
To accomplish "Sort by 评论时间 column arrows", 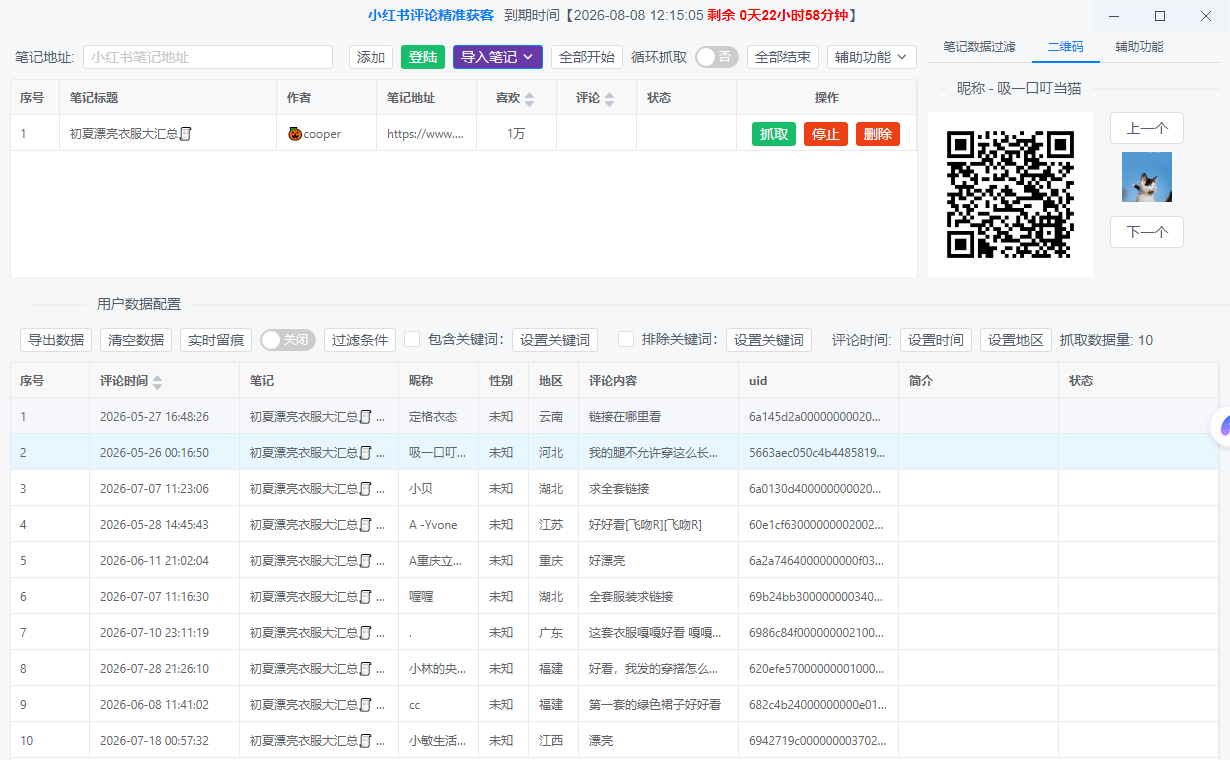I will 157,382.
